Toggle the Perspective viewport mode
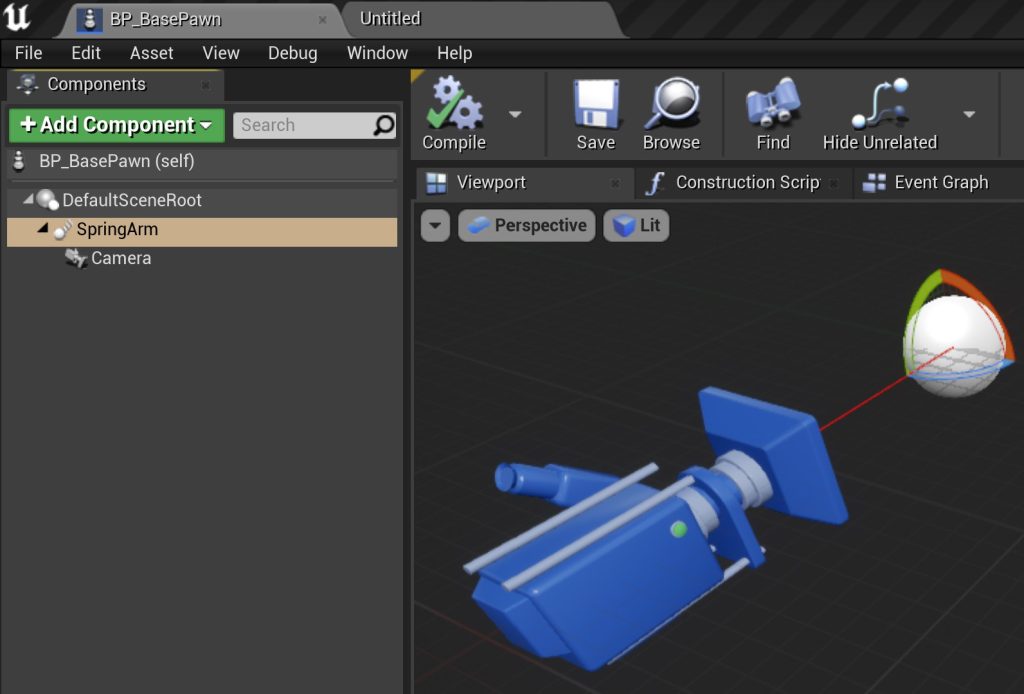This screenshot has width=1024, height=694. [x=527, y=225]
